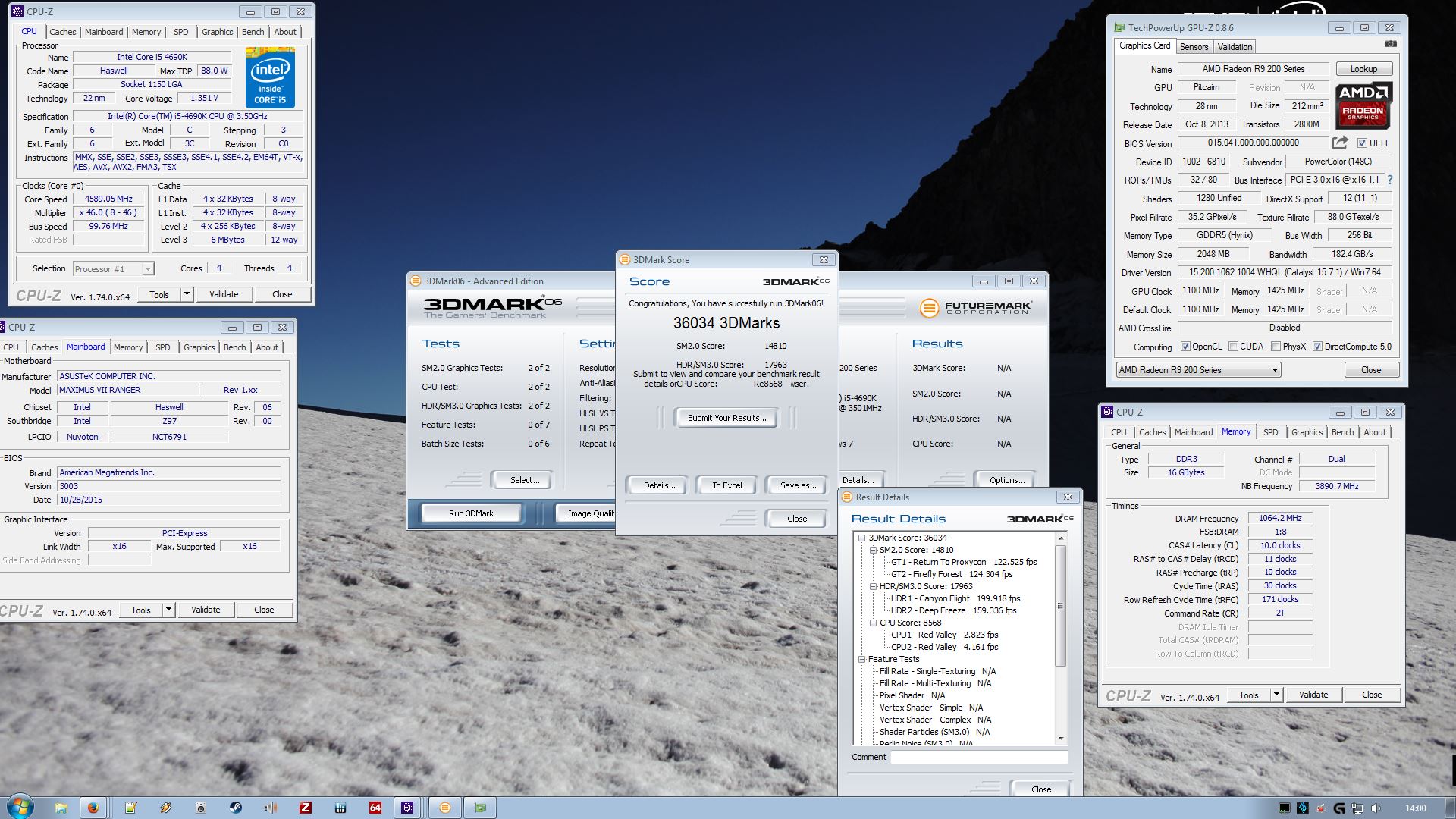Click the network tray icon
Screen dimensions: 1456x819
[x=1357, y=808]
